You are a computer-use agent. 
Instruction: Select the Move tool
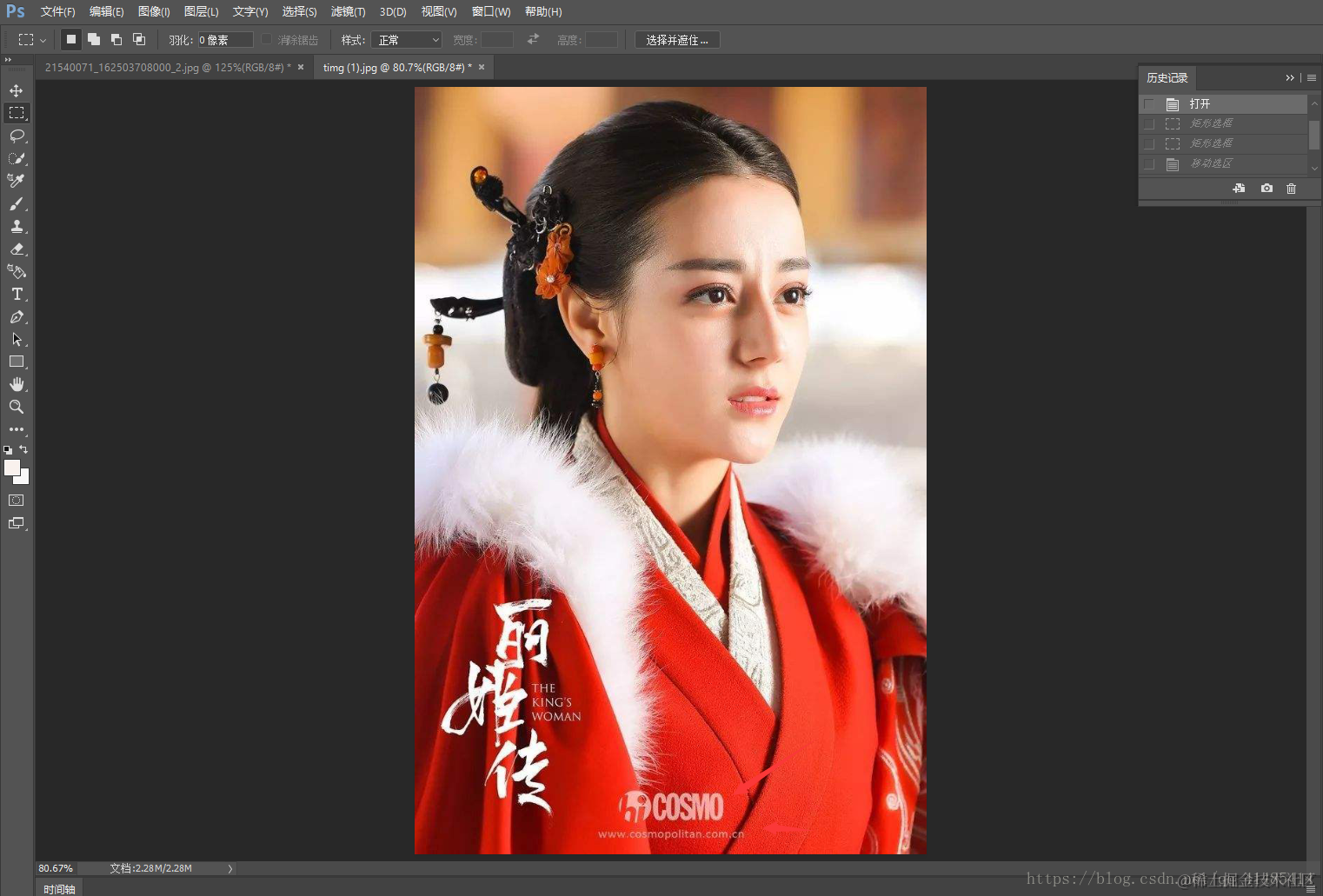tap(17, 90)
